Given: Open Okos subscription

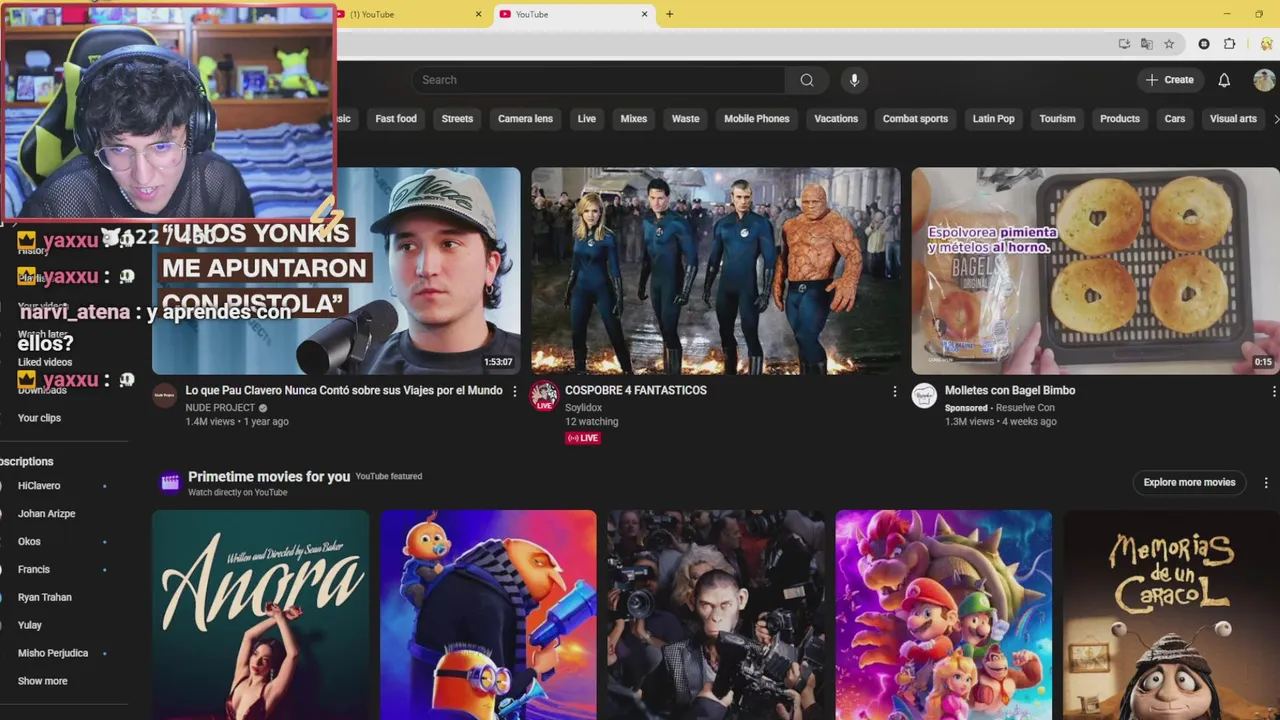Looking at the screenshot, I should (x=29, y=542).
